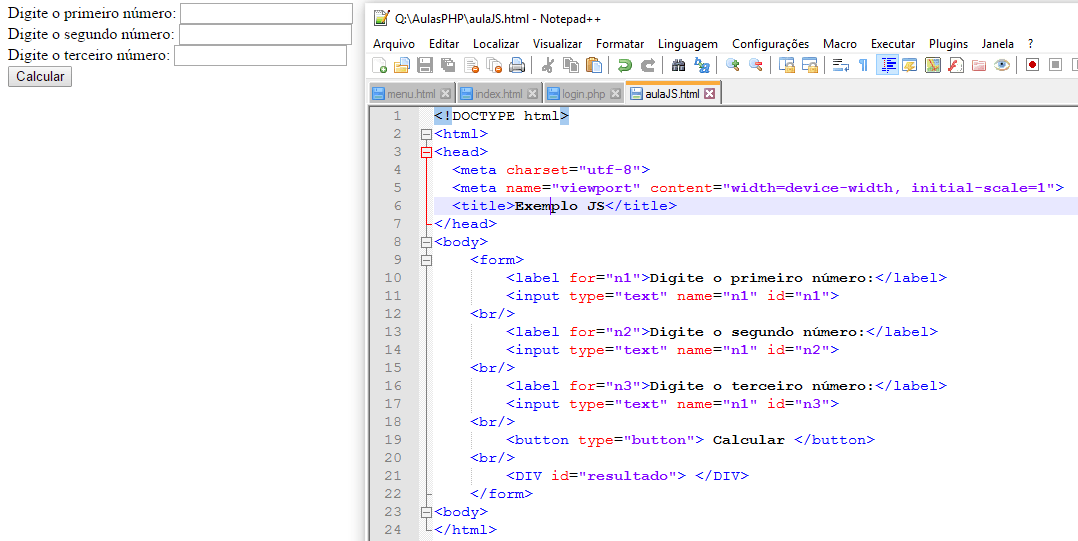Print the document with printer icon

point(516,65)
